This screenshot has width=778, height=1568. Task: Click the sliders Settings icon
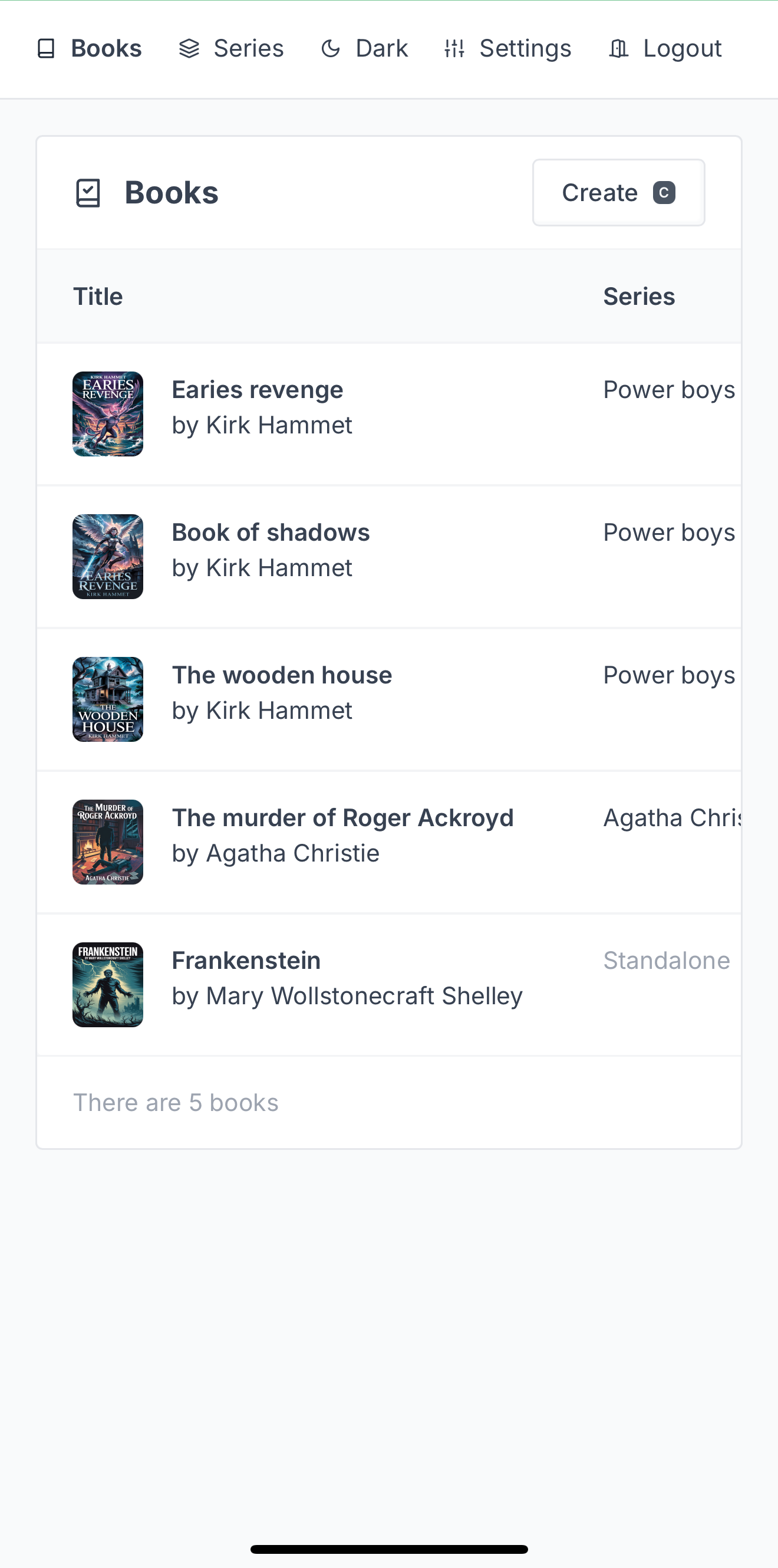point(454,49)
